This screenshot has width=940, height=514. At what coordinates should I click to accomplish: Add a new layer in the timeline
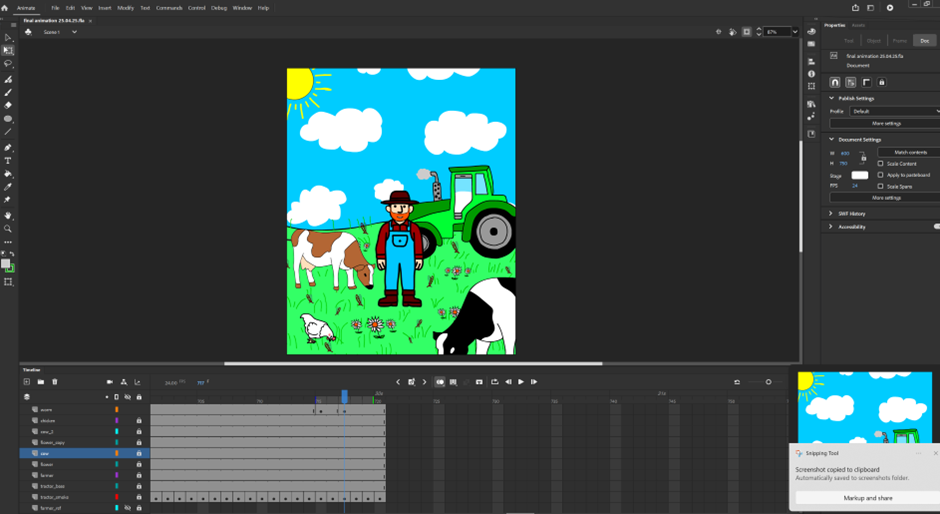pyautogui.click(x=27, y=382)
